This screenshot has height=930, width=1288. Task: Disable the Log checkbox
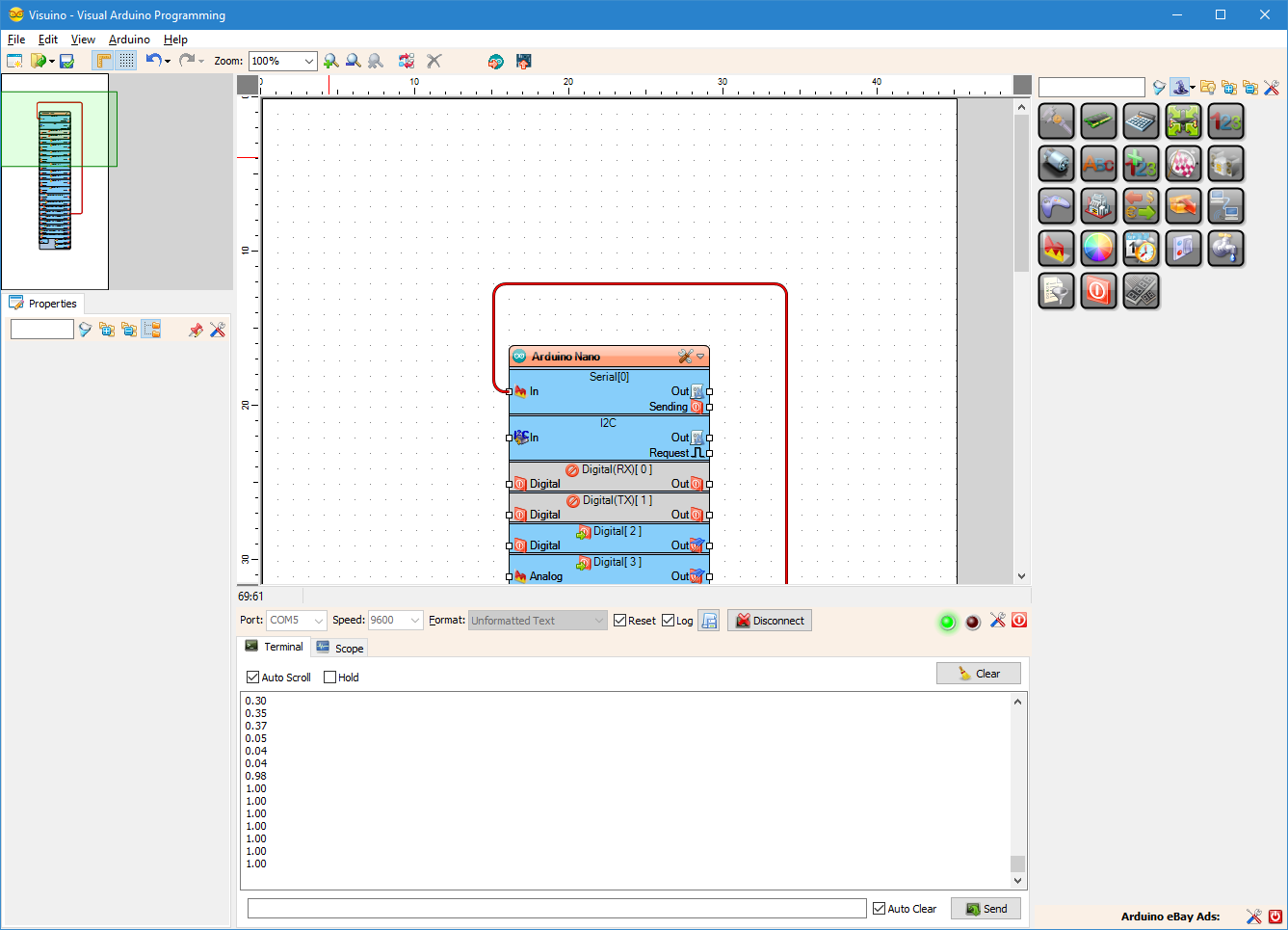pos(669,620)
